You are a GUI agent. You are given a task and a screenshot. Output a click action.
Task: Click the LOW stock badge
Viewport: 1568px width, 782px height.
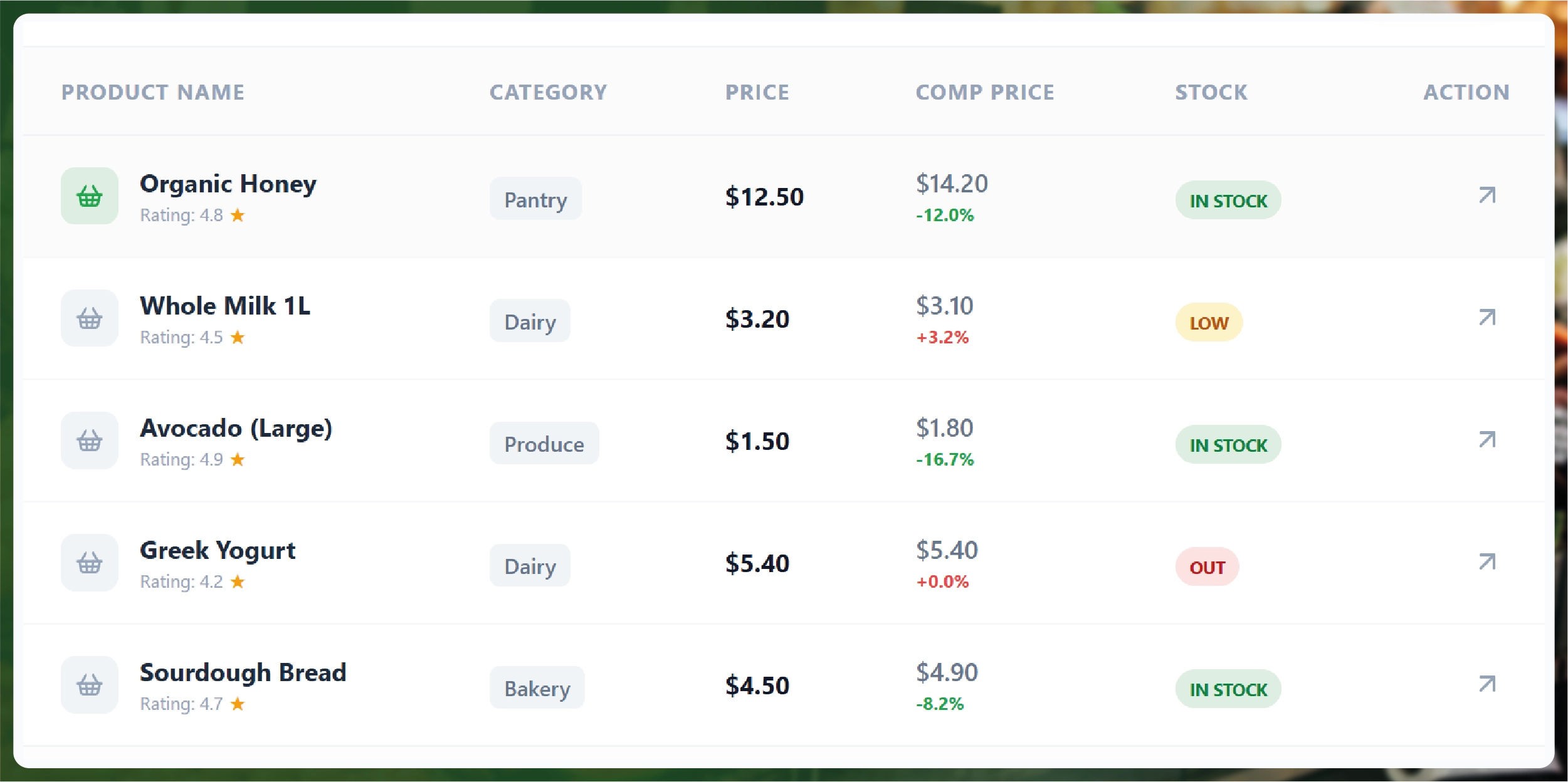point(1208,323)
